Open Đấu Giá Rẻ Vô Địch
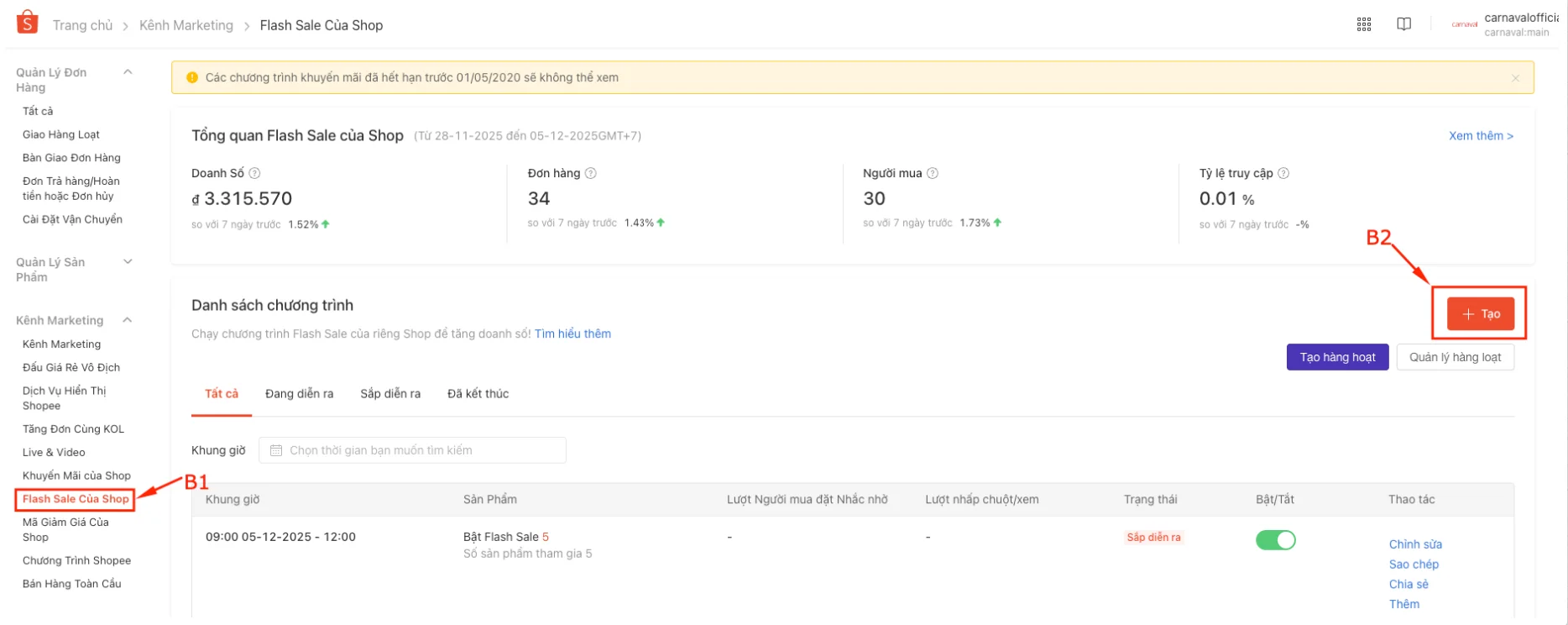Viewport: 1568px width, 625px height. pos(71,367)
